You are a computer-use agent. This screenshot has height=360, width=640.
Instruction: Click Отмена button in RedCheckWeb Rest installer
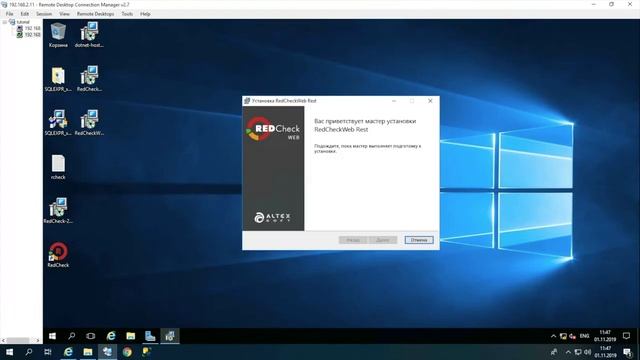pyautogui.click(x=419, y=240)
